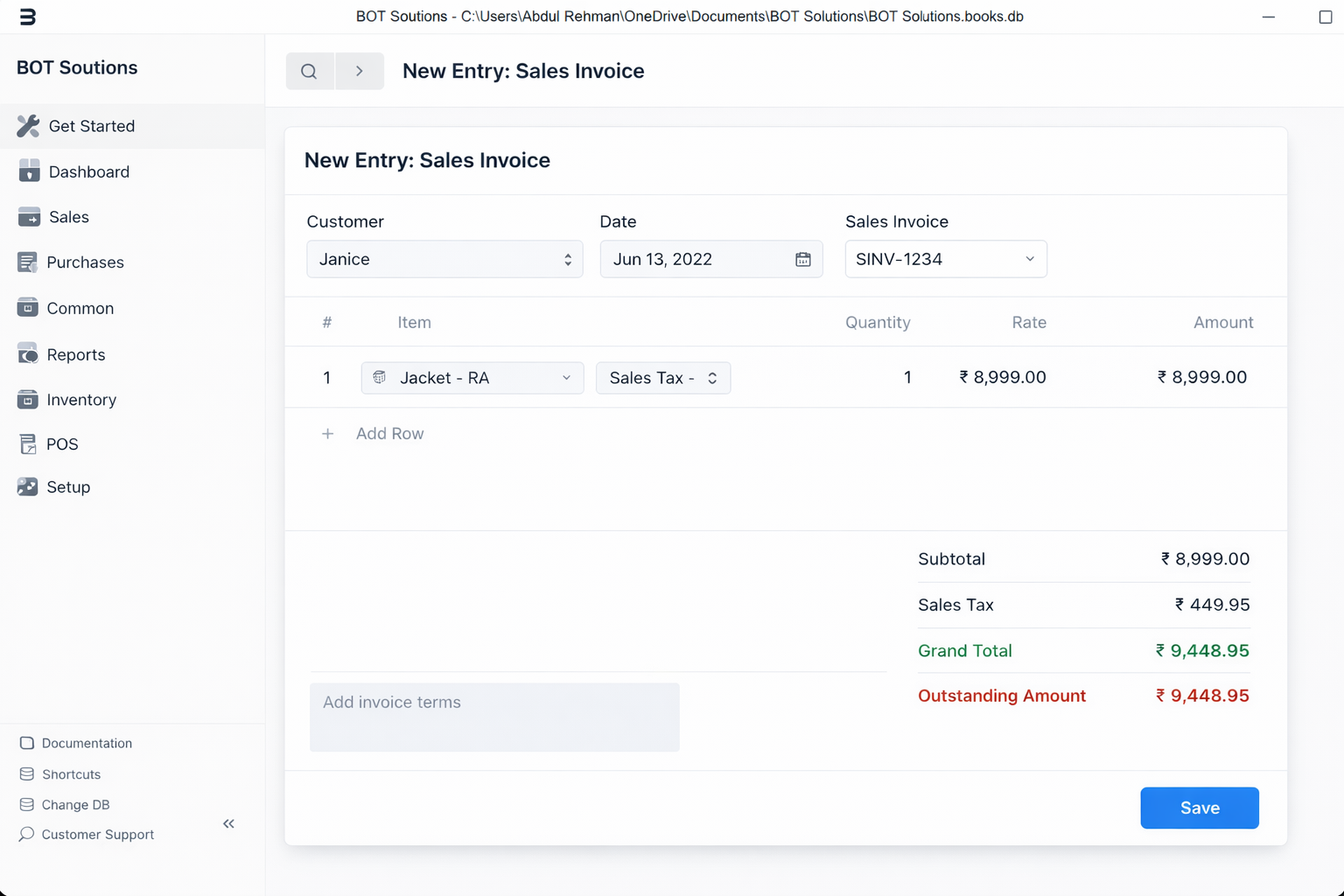
Task: Collapse sidebar with double-chevron icon
Action: [229, 823]
